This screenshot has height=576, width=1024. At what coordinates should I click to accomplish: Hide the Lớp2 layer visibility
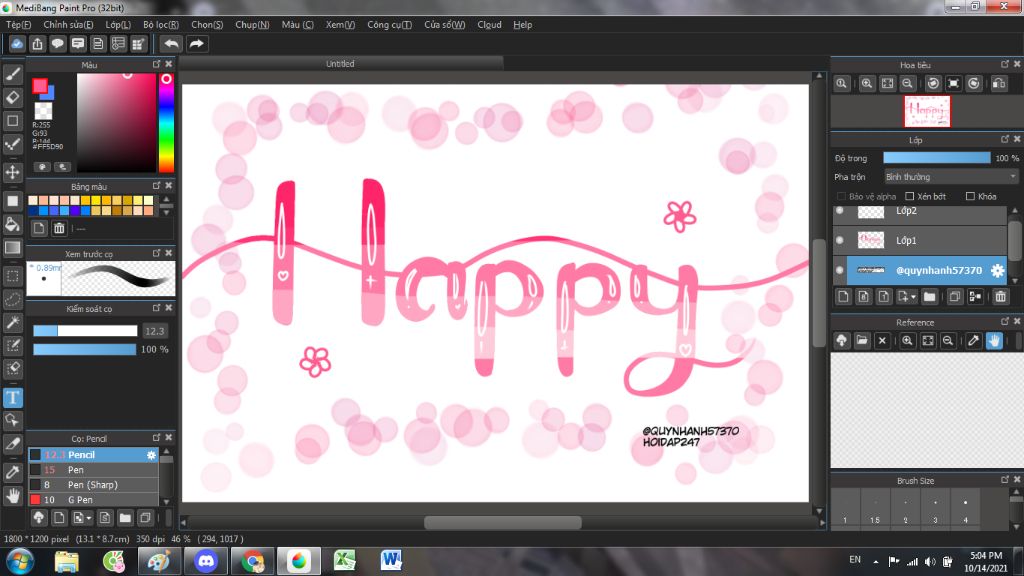tap(840, 211)
